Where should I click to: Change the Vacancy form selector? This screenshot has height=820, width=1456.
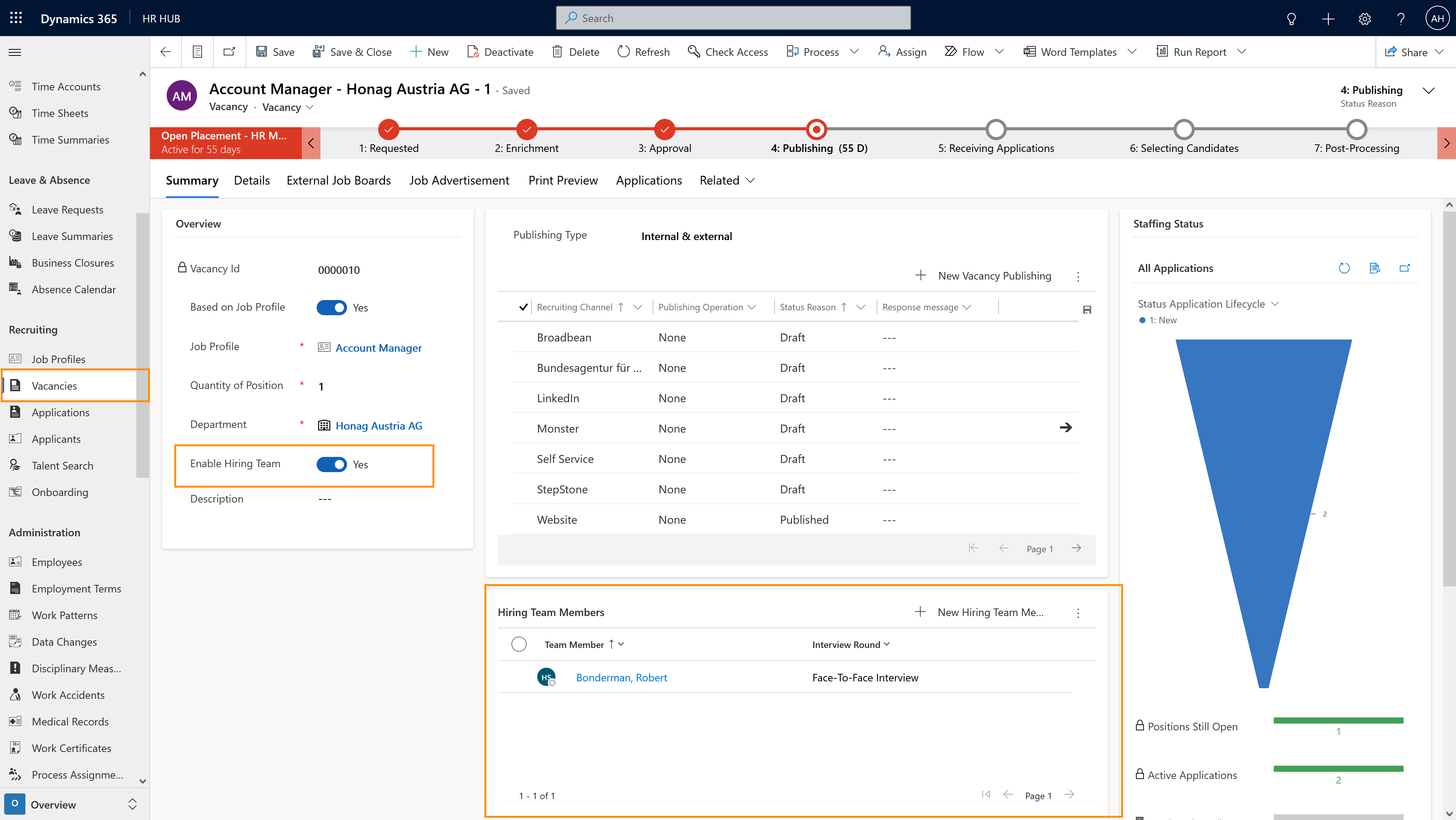tap(287, 107)
